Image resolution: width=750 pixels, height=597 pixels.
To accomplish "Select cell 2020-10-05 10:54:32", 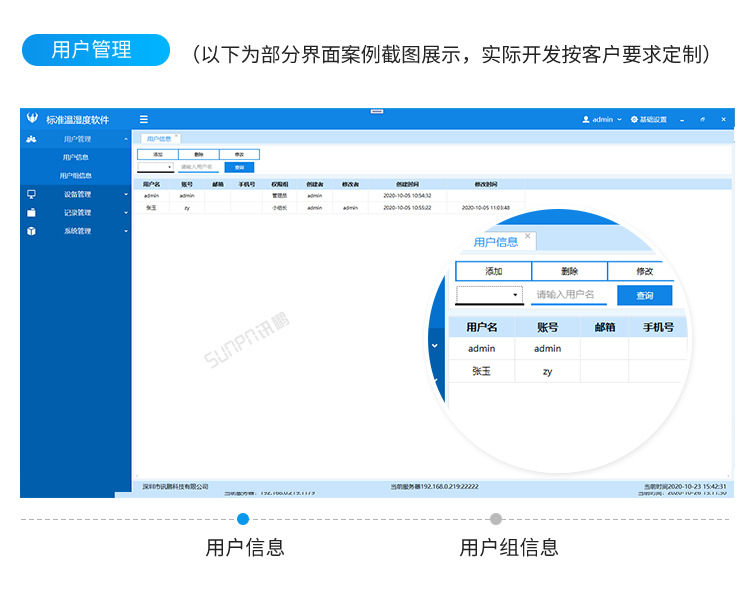I will [x=407, y=196].
